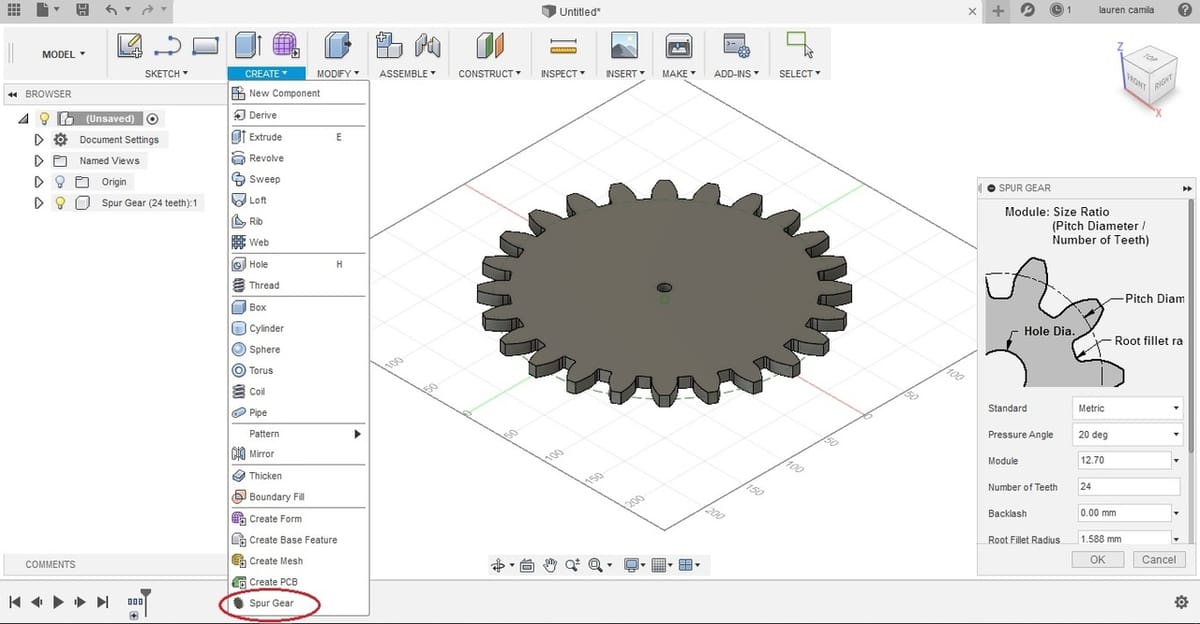Viewport: 1200px width, 624px height.
Task: Click the Extrude icon in the toolbar
Action: pos(248,45)
